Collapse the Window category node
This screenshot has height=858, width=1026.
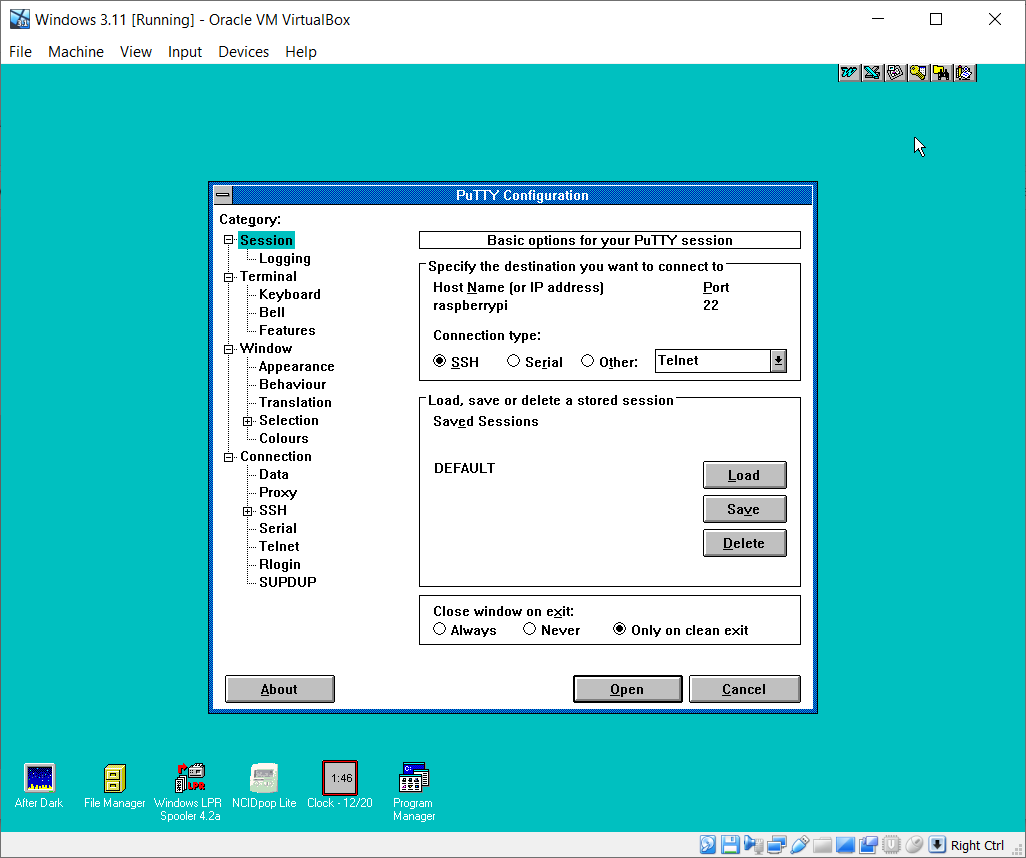tap(228, 349)
